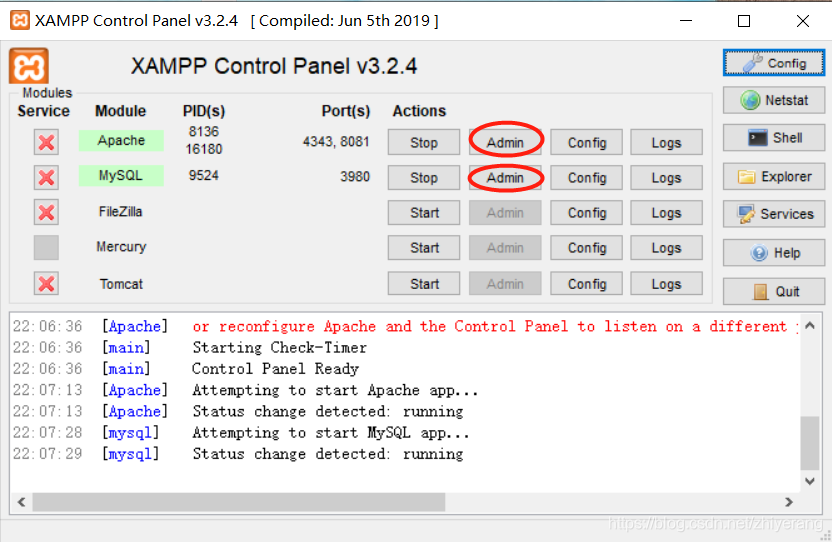
Task: Select the 'Control Panel Ready' log line
Action: coord(275,368)
